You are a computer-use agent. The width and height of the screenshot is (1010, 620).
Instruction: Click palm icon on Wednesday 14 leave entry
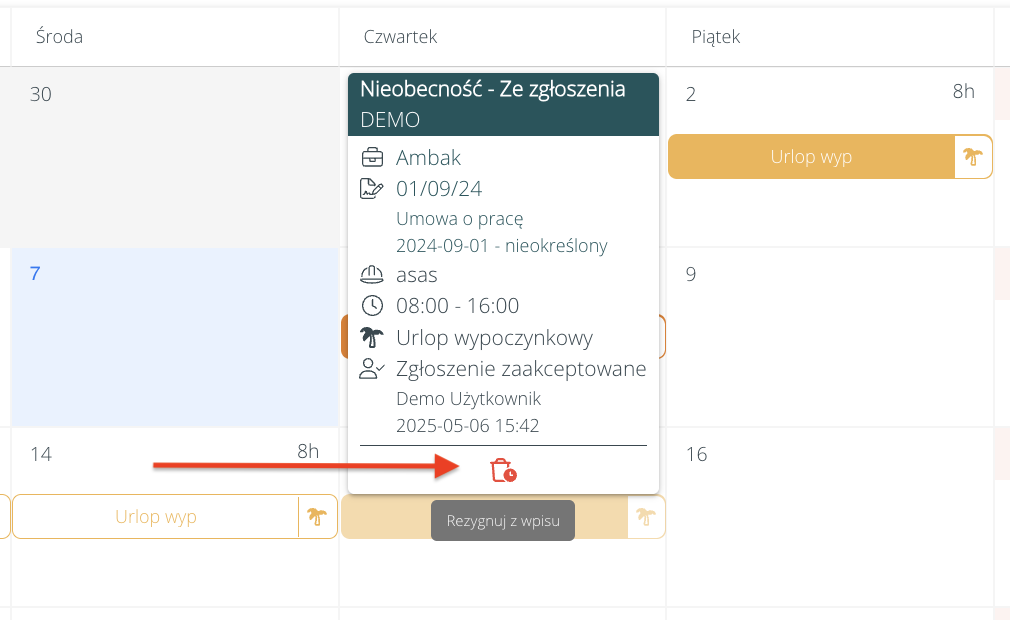tap(317, 517)
